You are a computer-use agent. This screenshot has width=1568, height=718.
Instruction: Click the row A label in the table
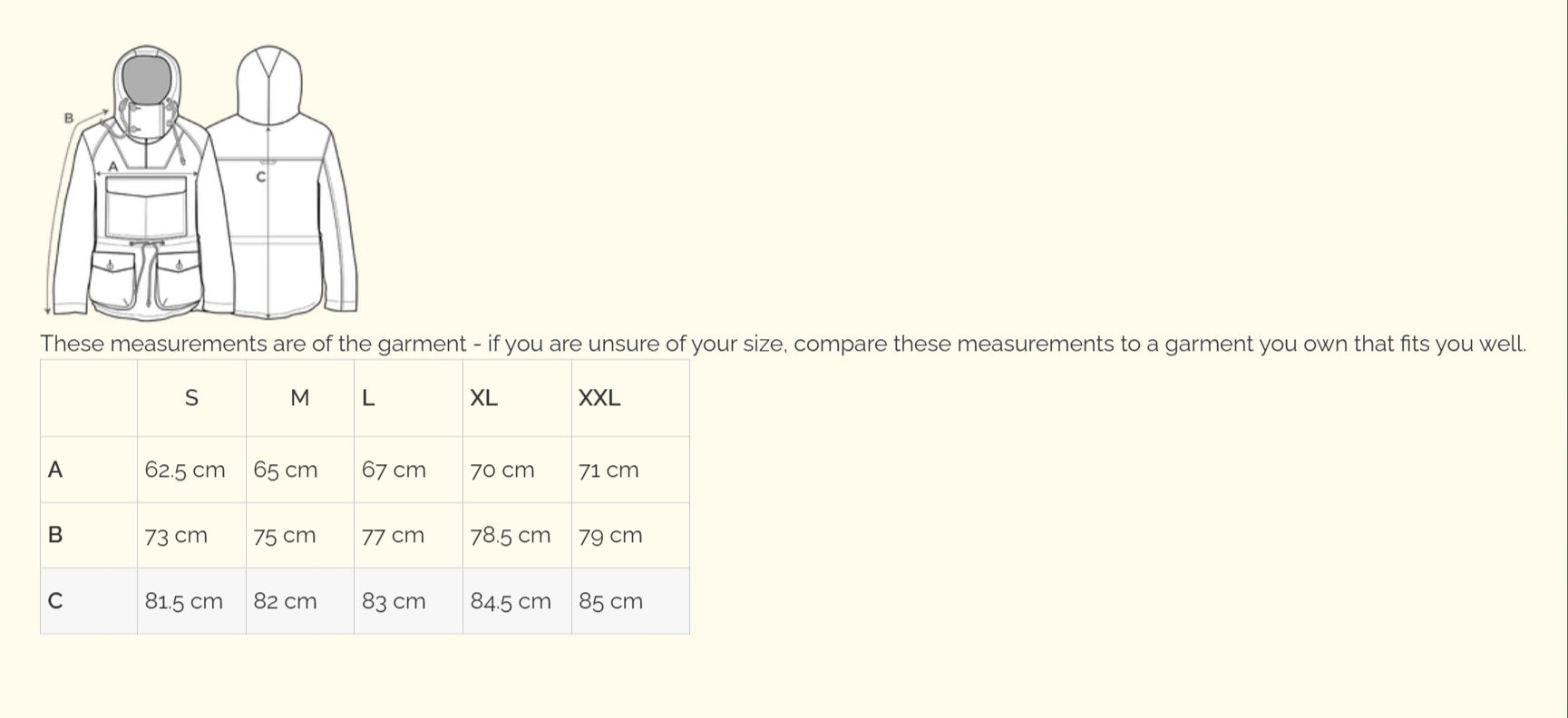[x=55, y=470]
